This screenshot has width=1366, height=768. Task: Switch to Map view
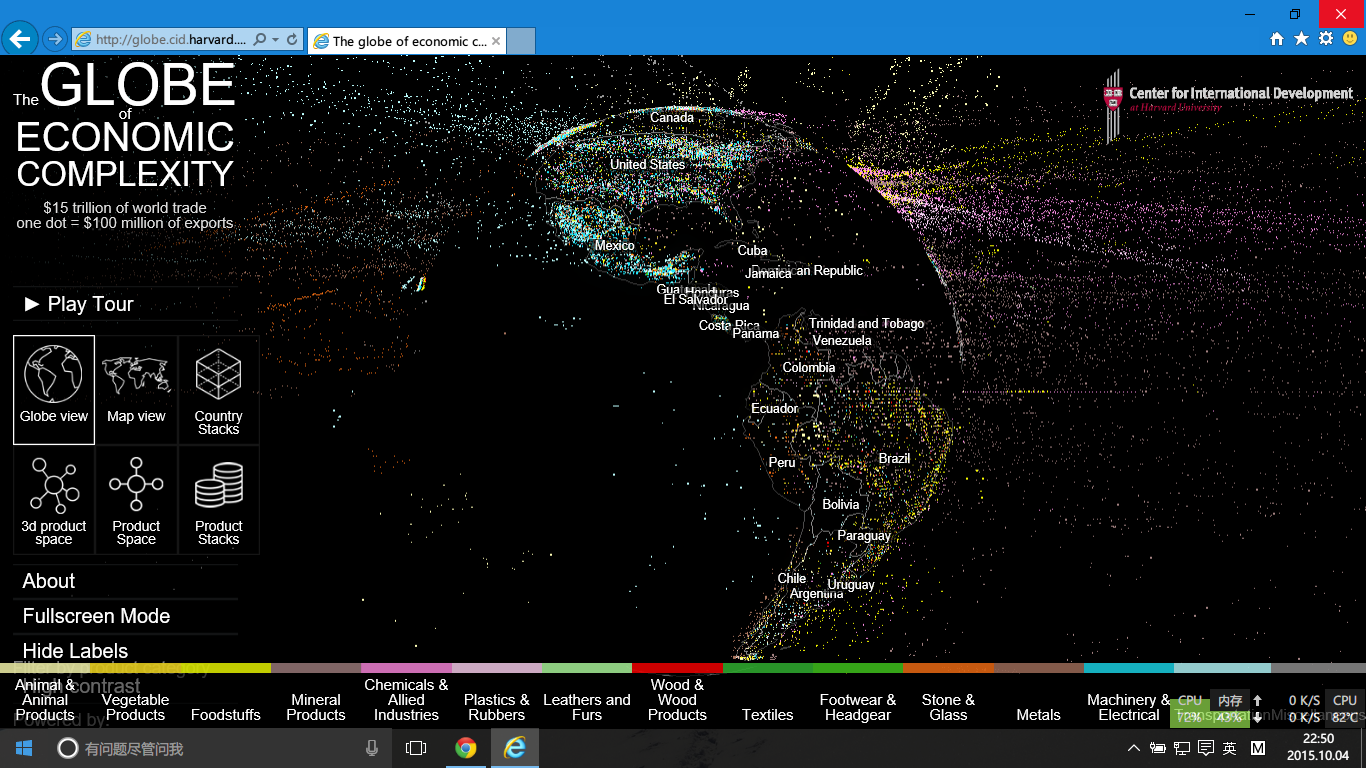[x=136, y=390]
